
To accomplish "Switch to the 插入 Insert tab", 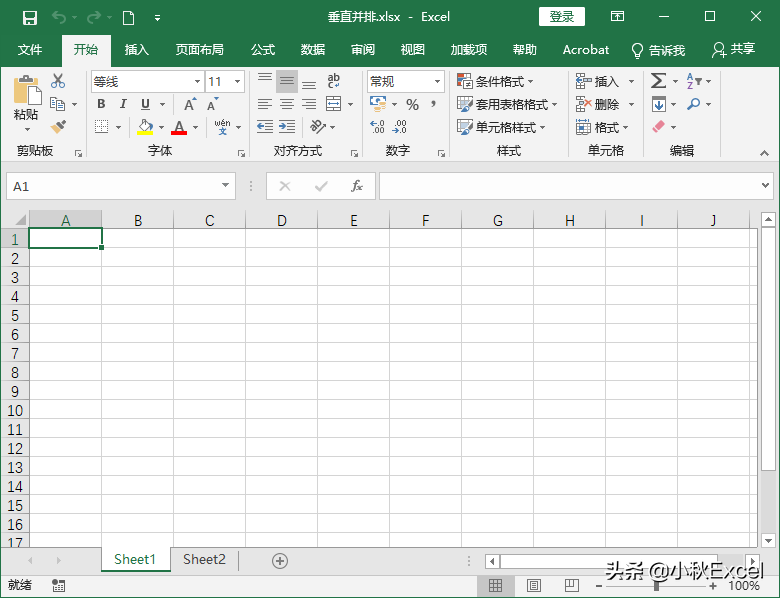I will tap(137, 50).
